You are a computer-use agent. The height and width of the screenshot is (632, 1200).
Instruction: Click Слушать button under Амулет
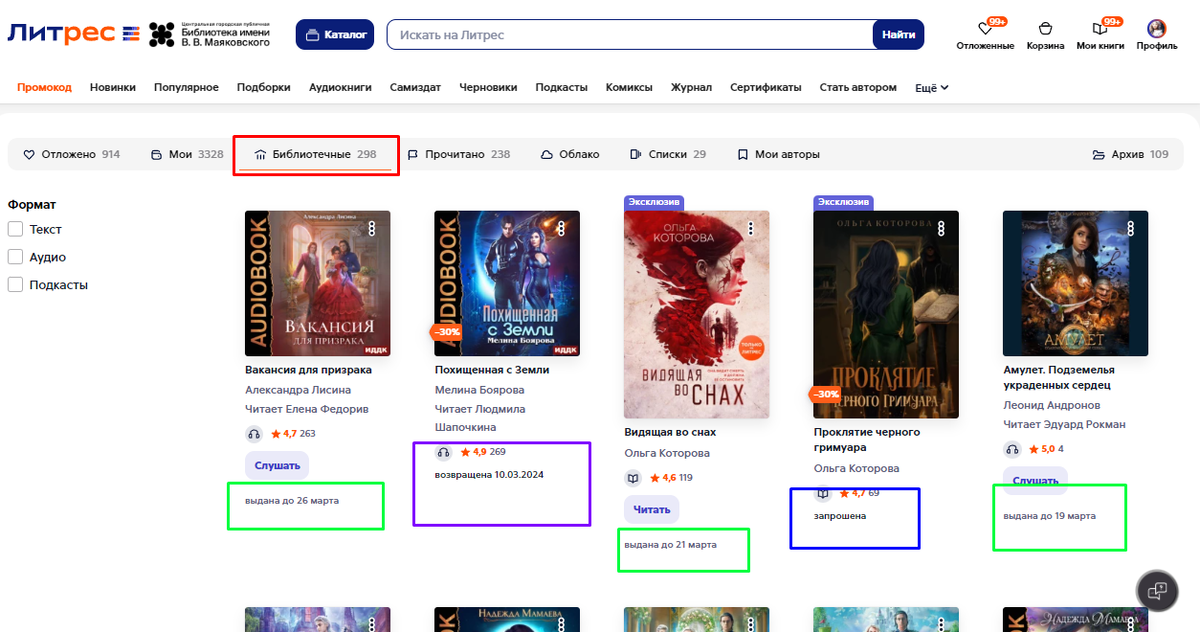pos(1035,479)
